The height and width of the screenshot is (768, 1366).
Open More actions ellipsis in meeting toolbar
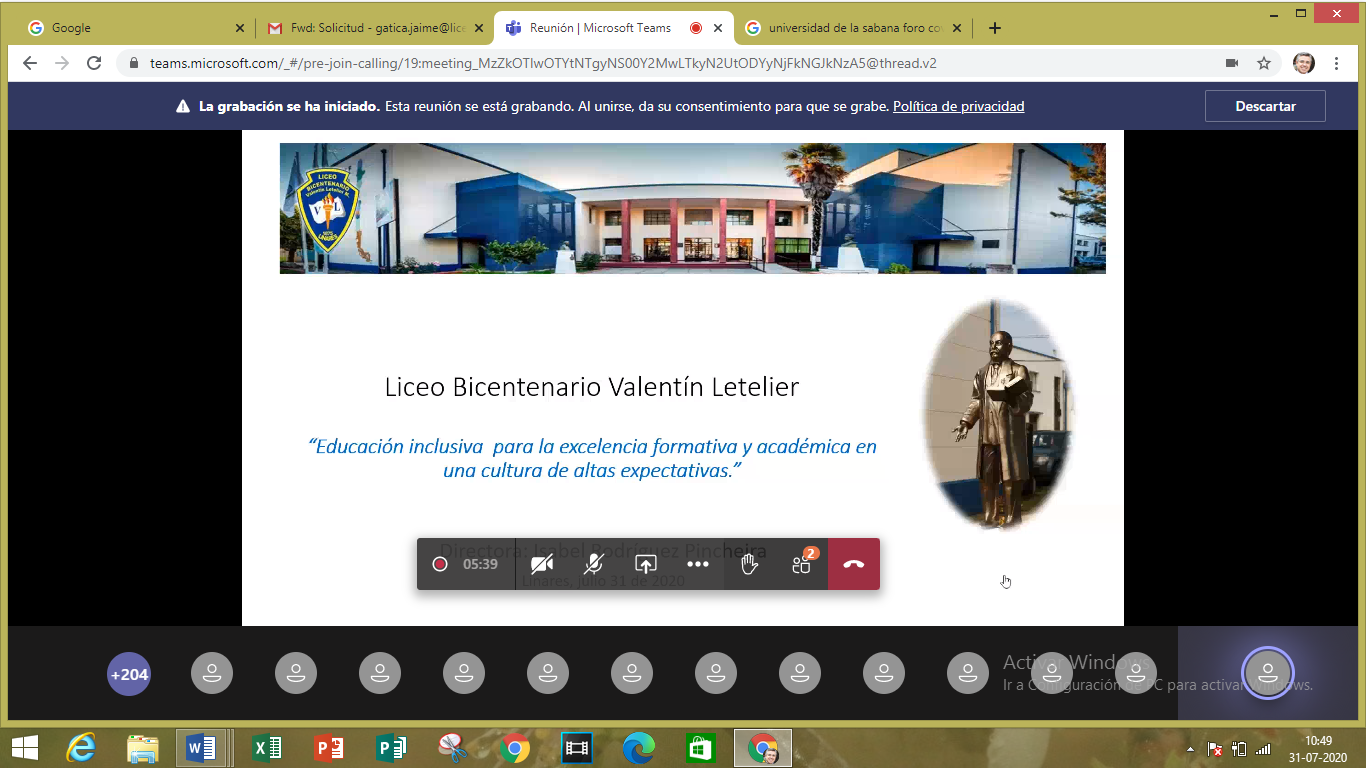pos(698,564)
